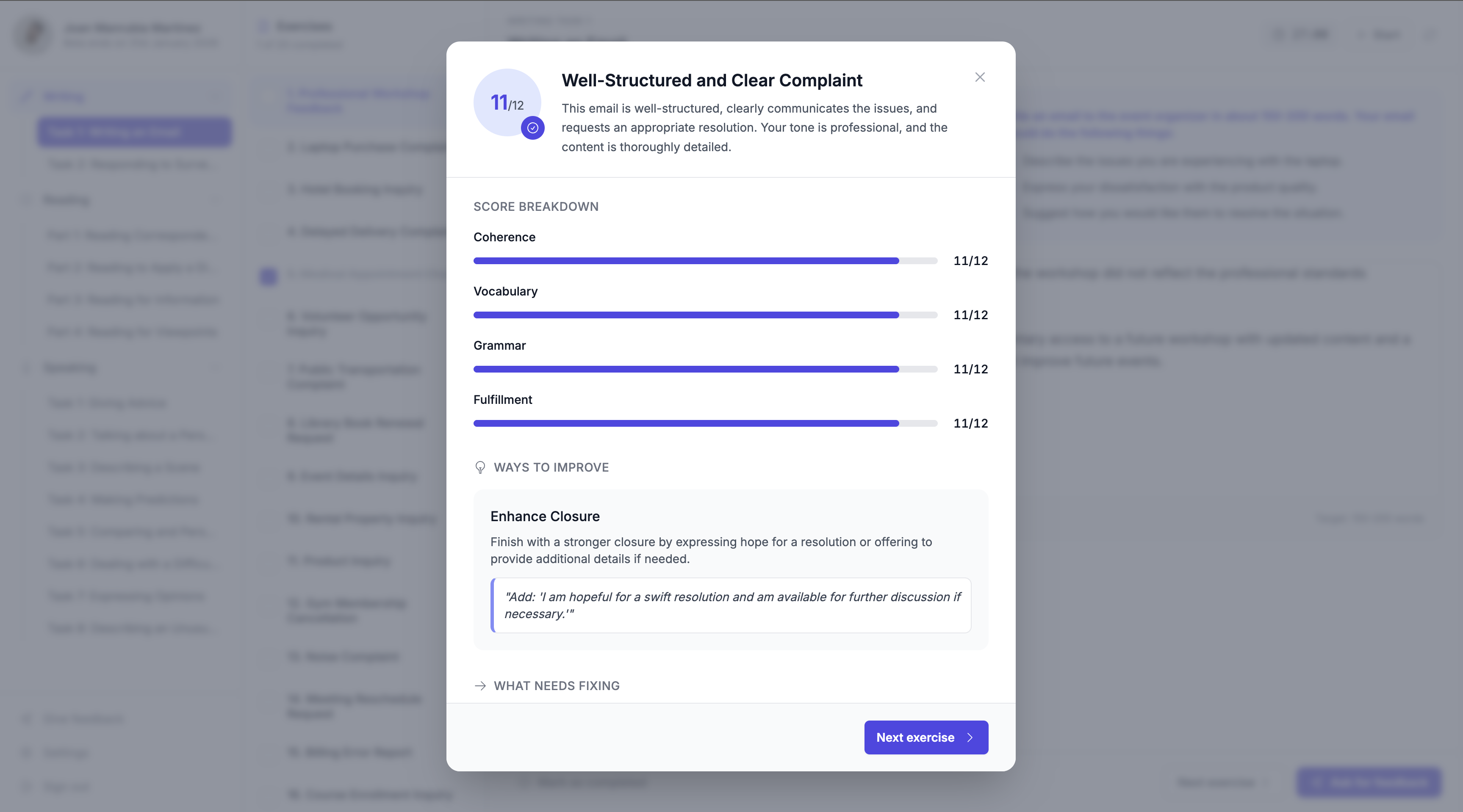Click the lightbulb icon beside WAYS TO IMPROVE
Screen dimensions: 1463x812
click(480, 467)
